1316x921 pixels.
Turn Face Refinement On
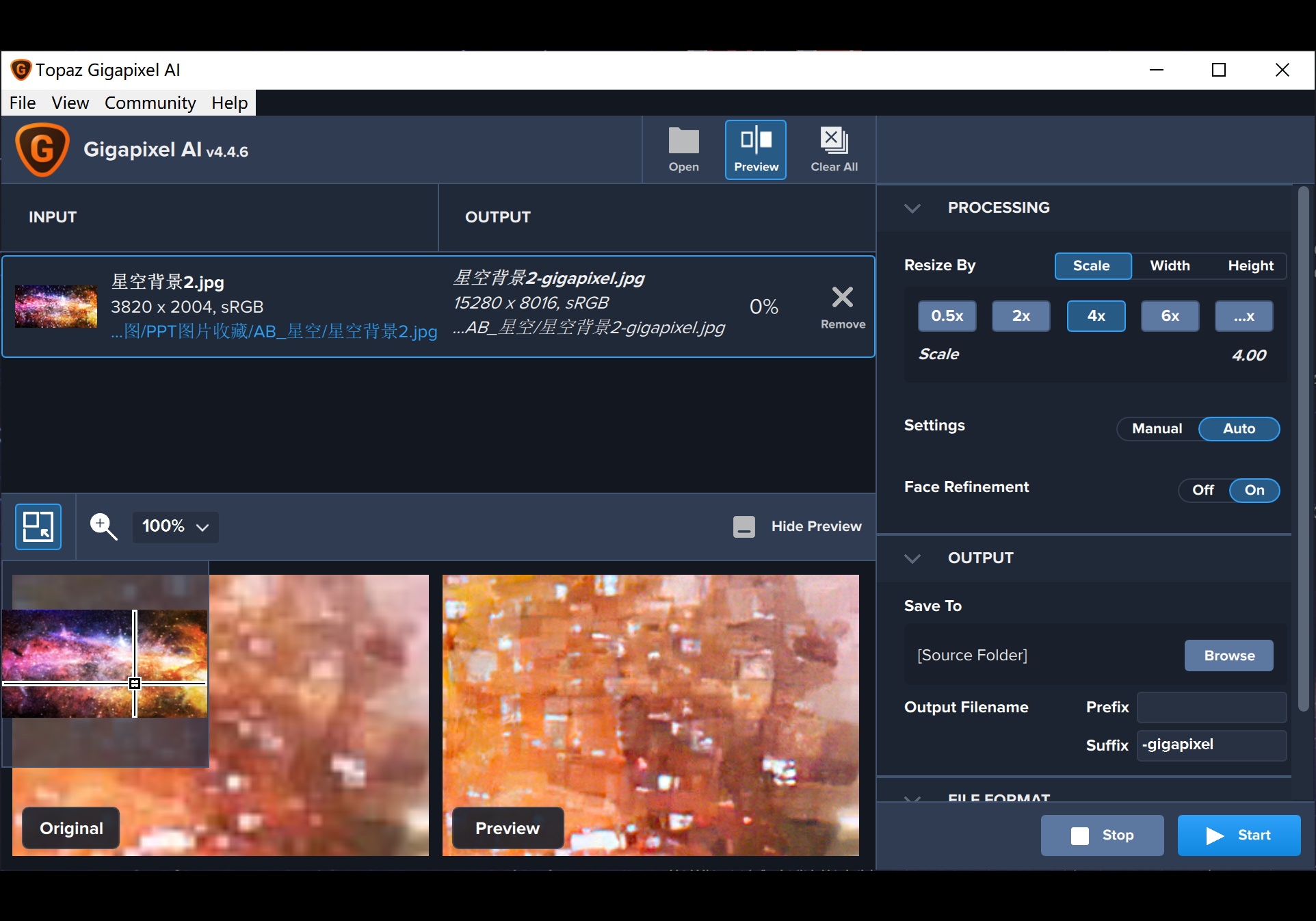pyautogui.click(x=1254, y=490)
